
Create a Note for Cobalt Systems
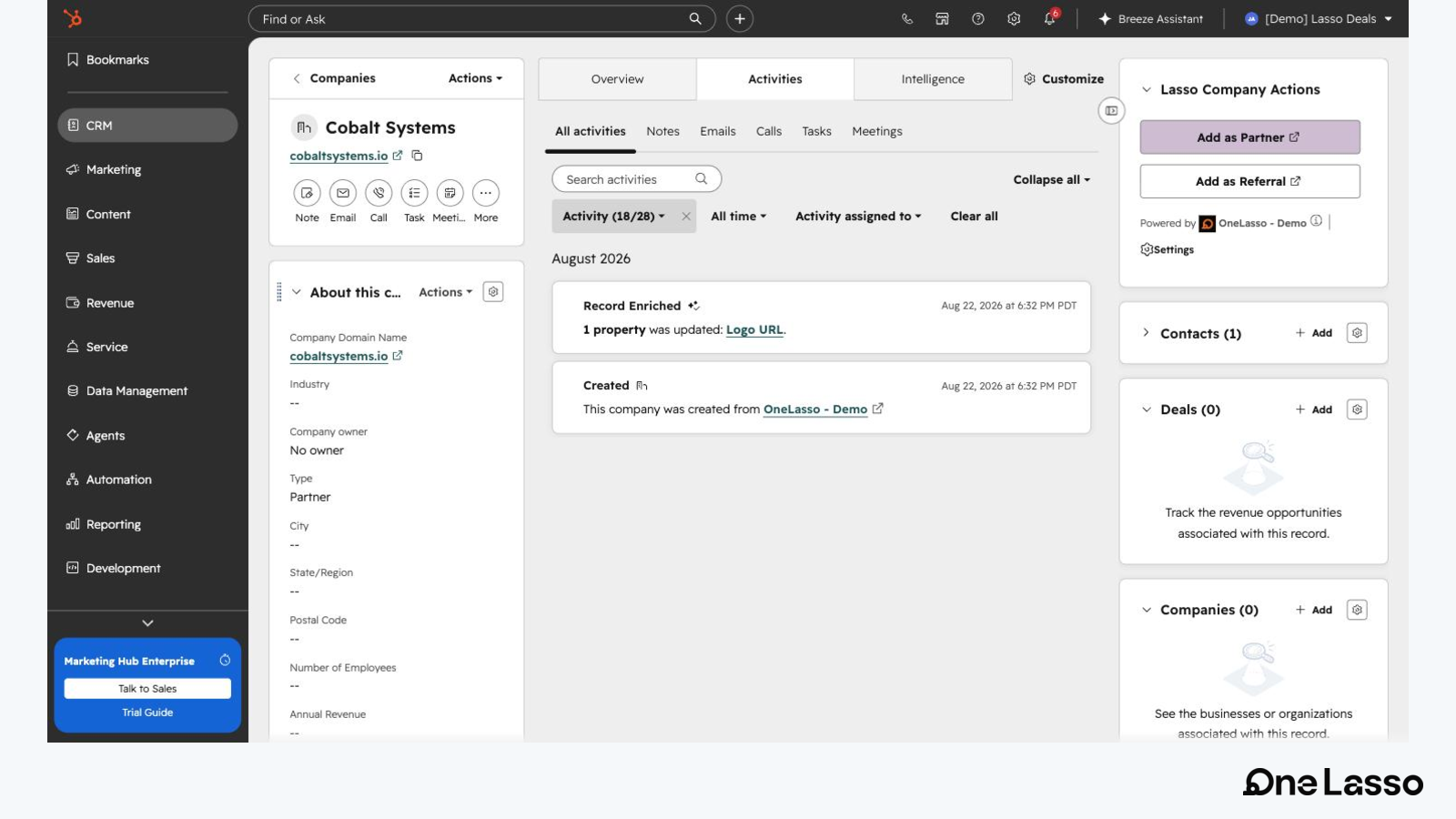[308, 193]
